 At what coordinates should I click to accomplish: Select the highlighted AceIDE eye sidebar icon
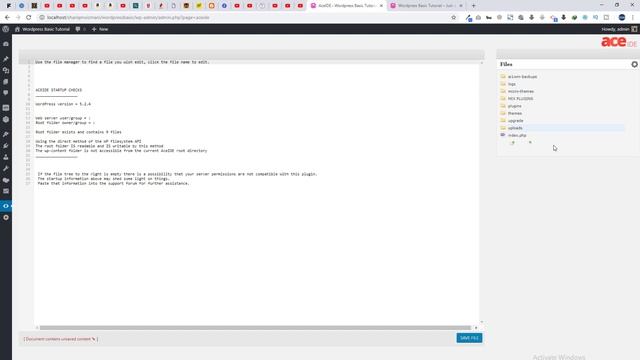pos(6,206)
